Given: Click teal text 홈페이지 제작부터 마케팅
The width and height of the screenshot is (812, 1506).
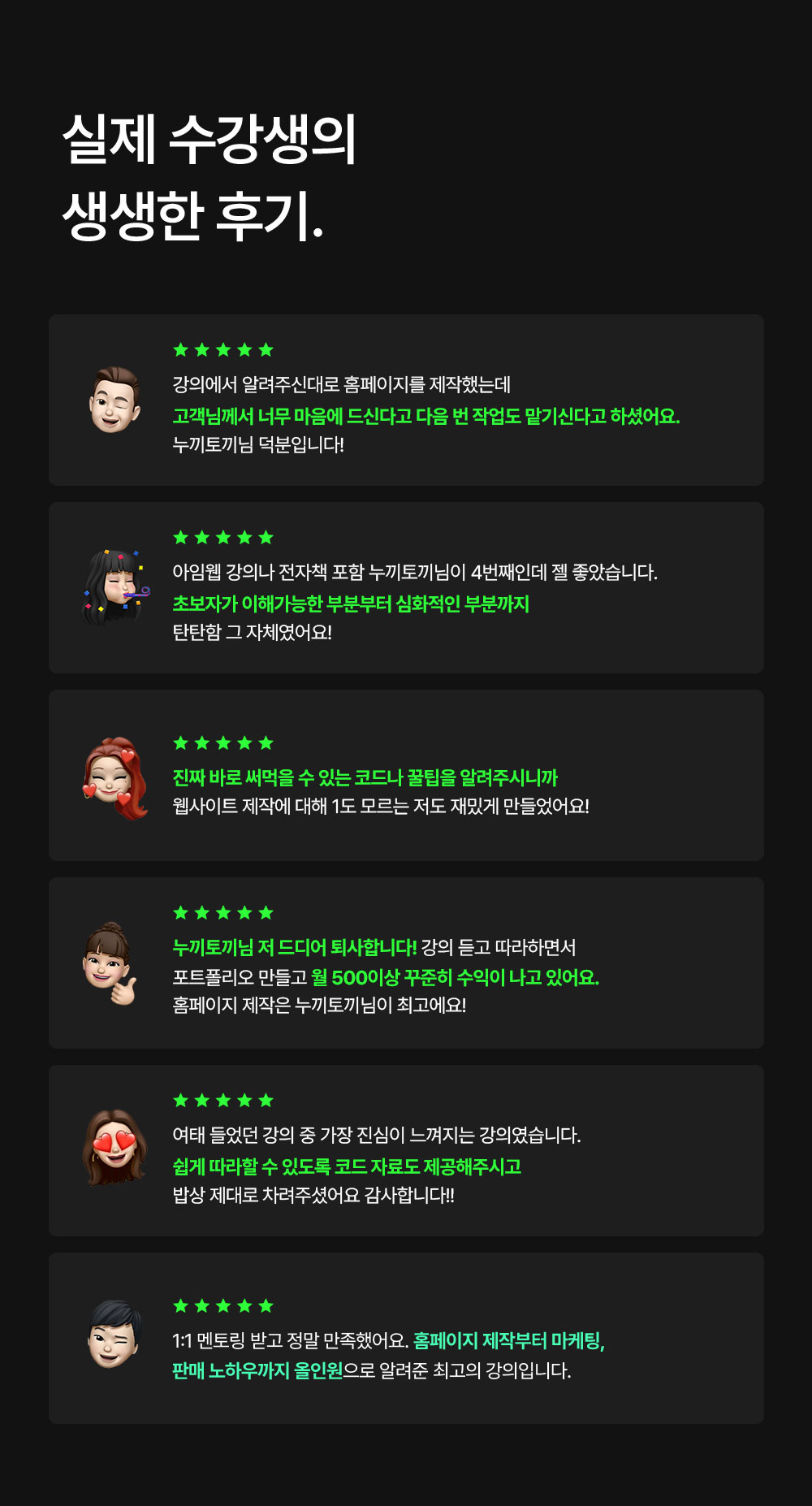Looking at the screenshot, I should coord(509,1341).
